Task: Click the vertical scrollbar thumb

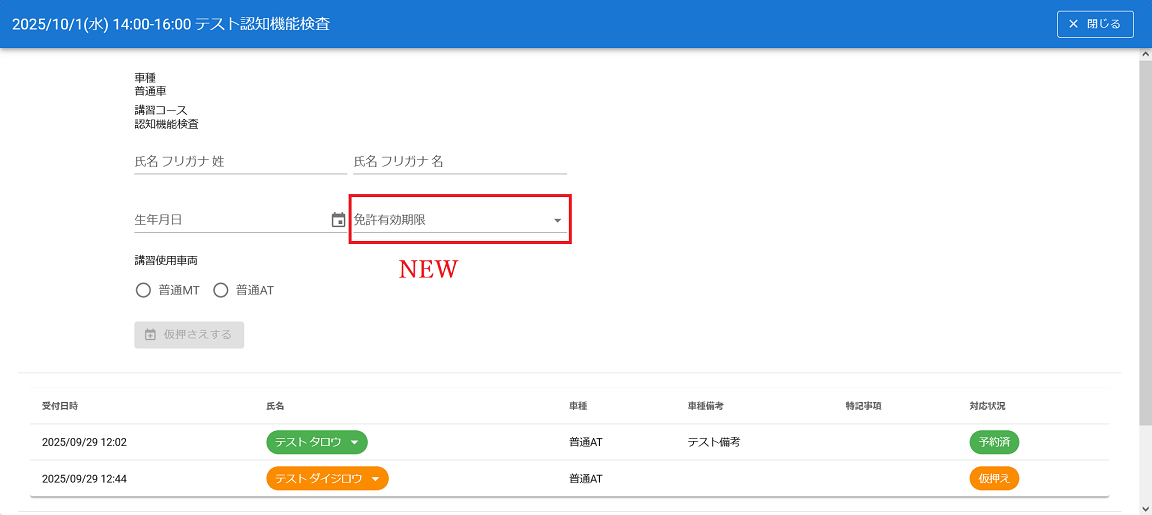Action: pos(1145,240)
